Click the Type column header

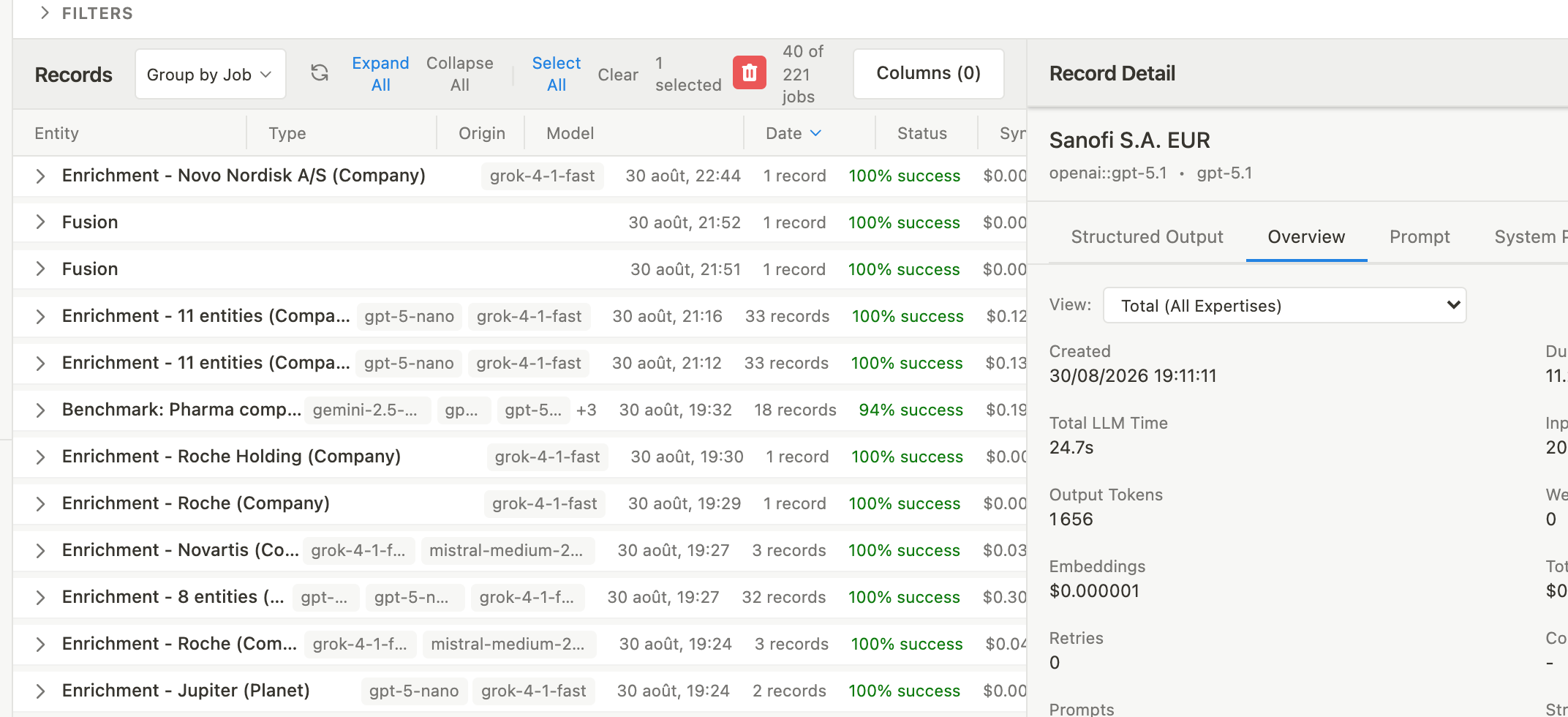point(287,133)
